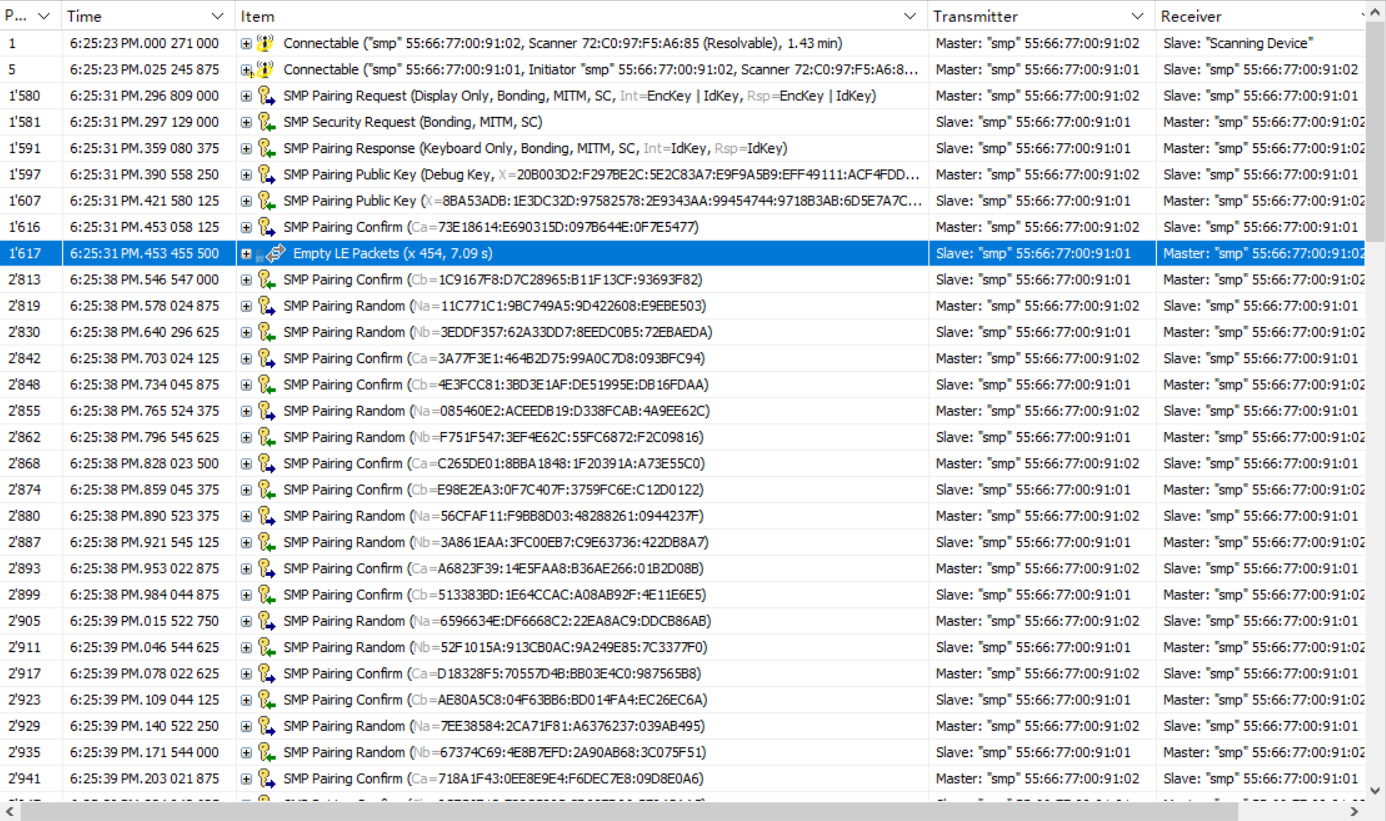This screenshot has height=821, width=1386.
Task: Click the icon of Pairing Random Nb=3A861EAA
Action: [x=265, y=542]
